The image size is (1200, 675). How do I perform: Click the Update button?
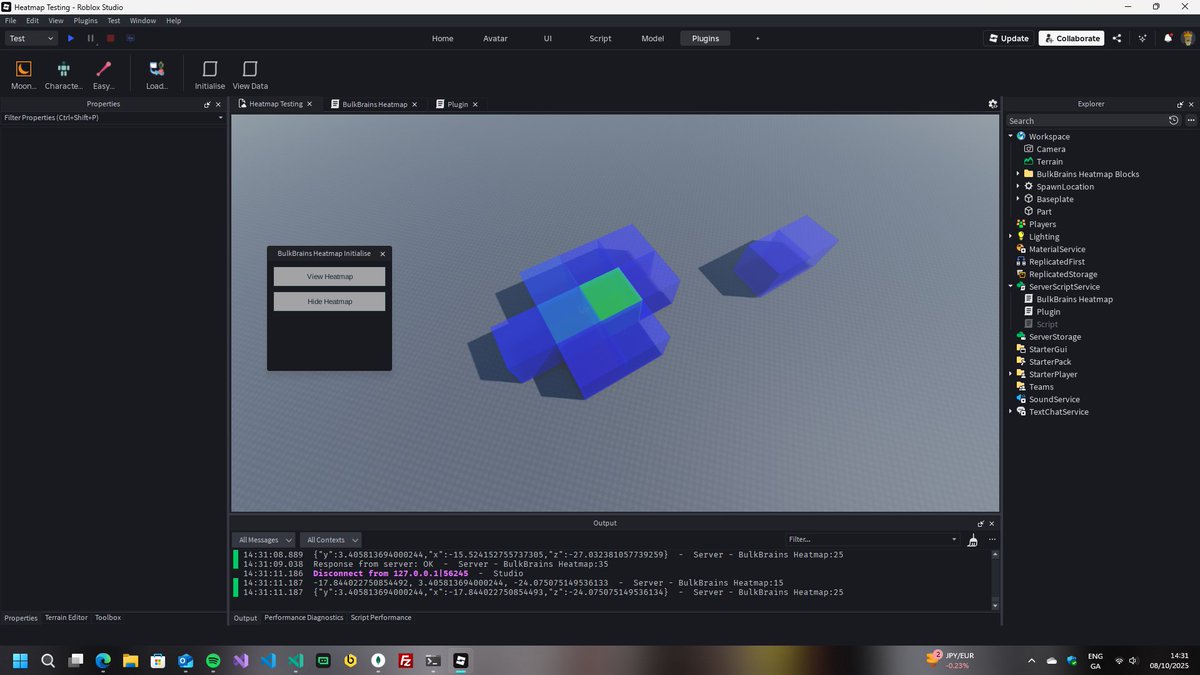tap(1008, 38)
